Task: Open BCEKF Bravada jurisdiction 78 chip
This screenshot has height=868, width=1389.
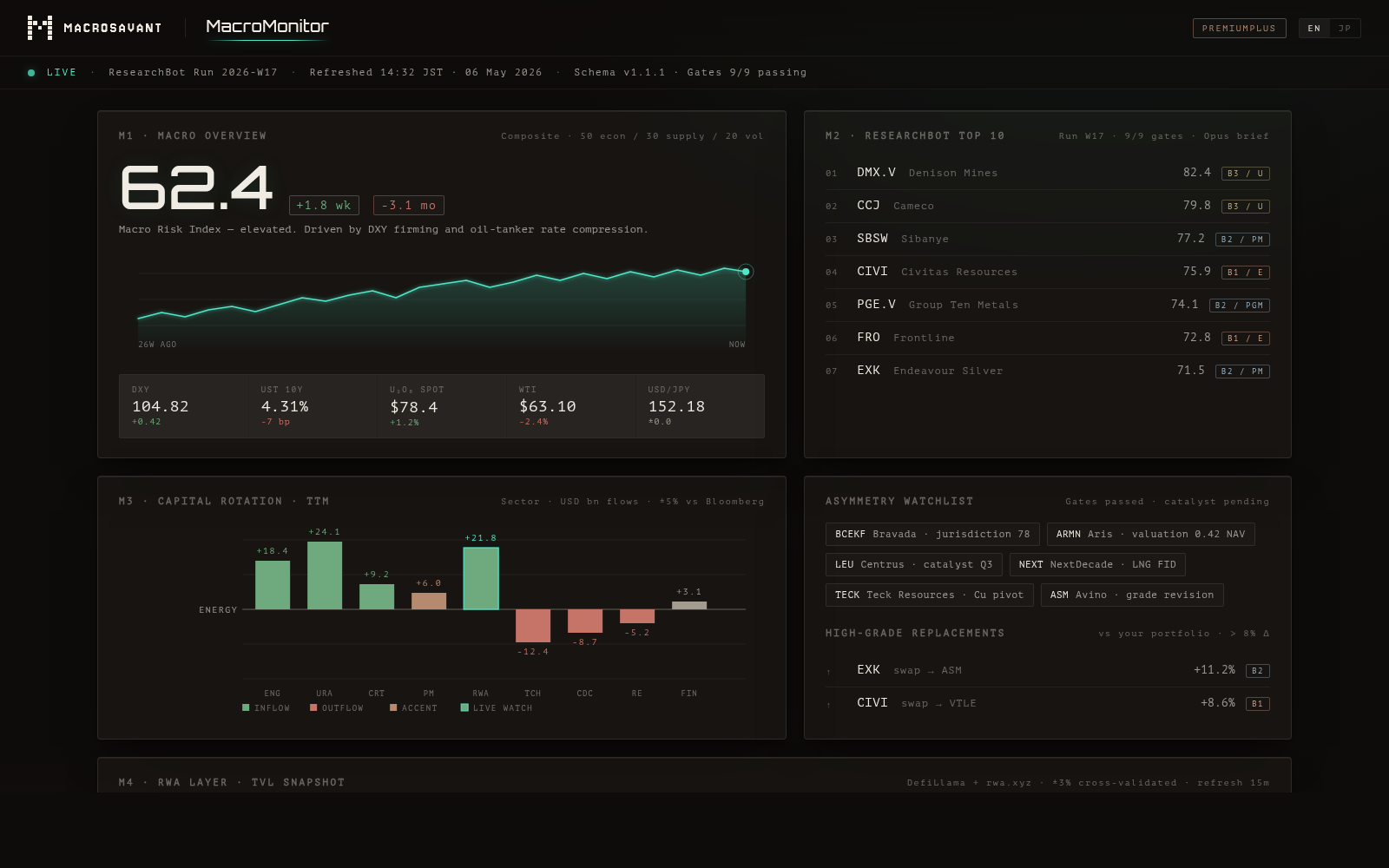Action: pos(932,535)
